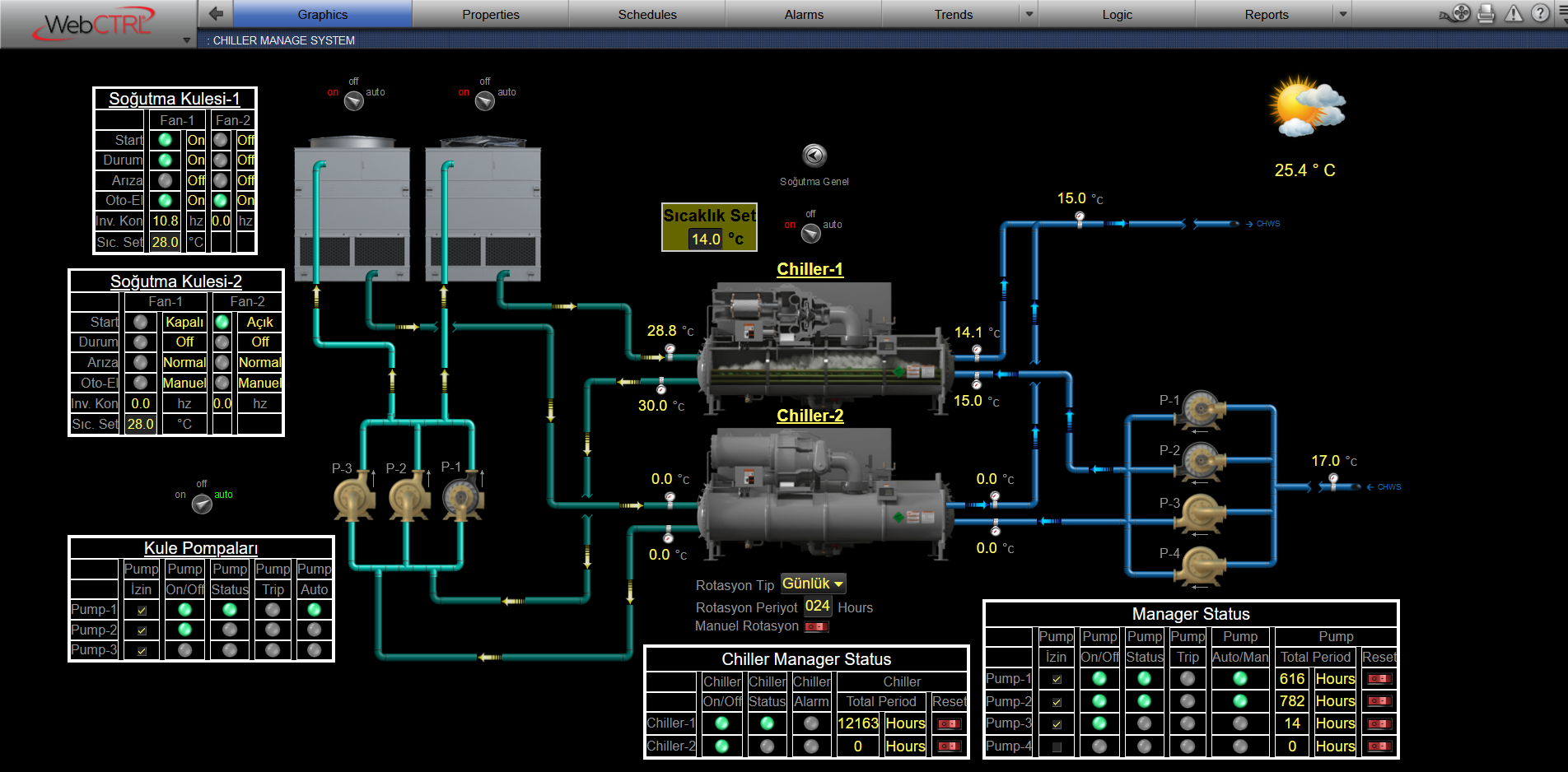Screen dimensions: 1568x772
Task: Uncheck Pump-1 İzin checkbox in Kule Pompaları
Action: pos(142,610)
